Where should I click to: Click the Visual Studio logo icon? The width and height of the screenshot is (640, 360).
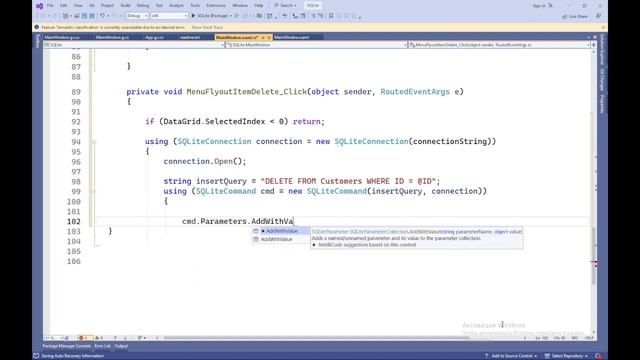pos(40,6)
